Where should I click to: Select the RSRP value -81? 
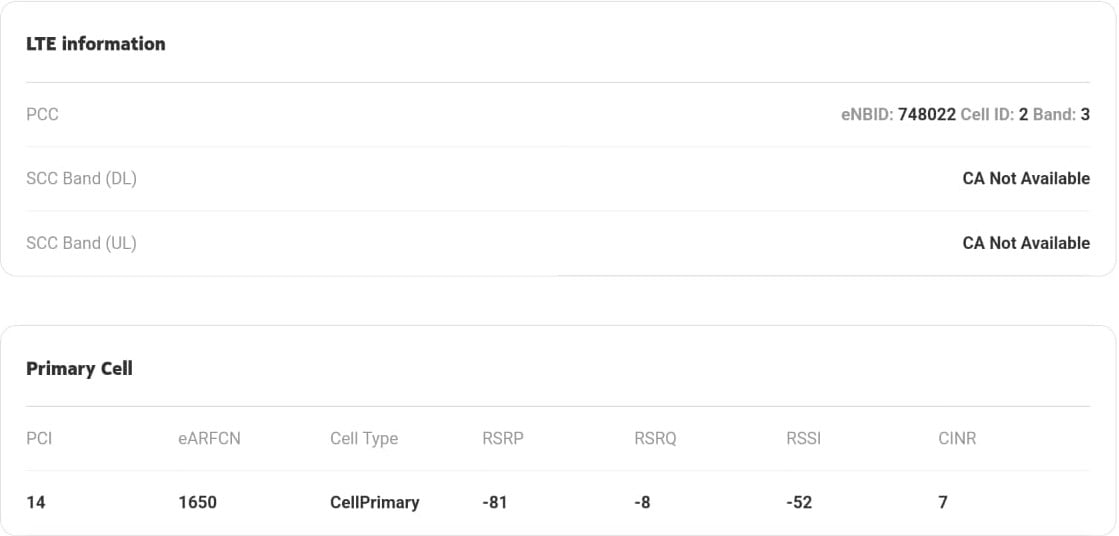pos(495,502)
